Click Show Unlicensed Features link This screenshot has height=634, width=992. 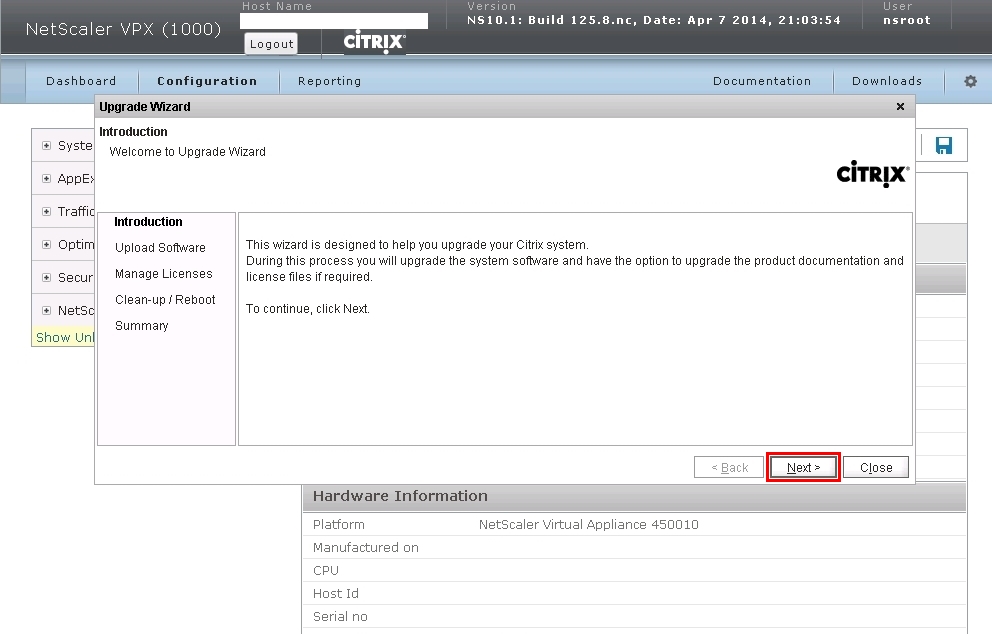(65, 337)
